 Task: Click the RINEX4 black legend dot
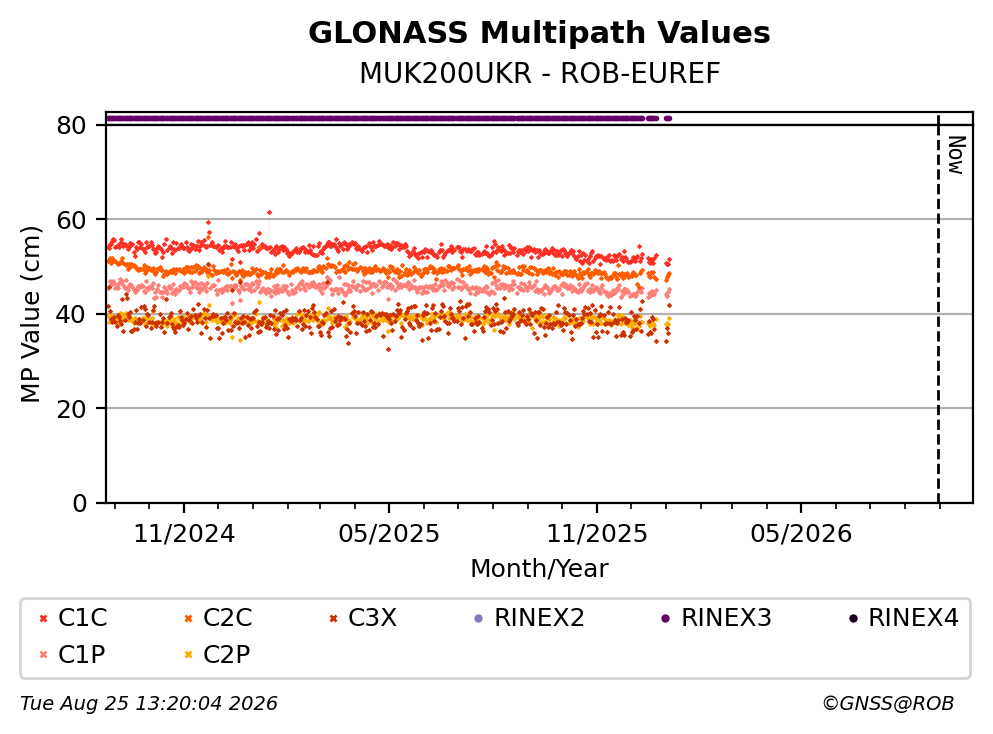click(x=853, y=618)
